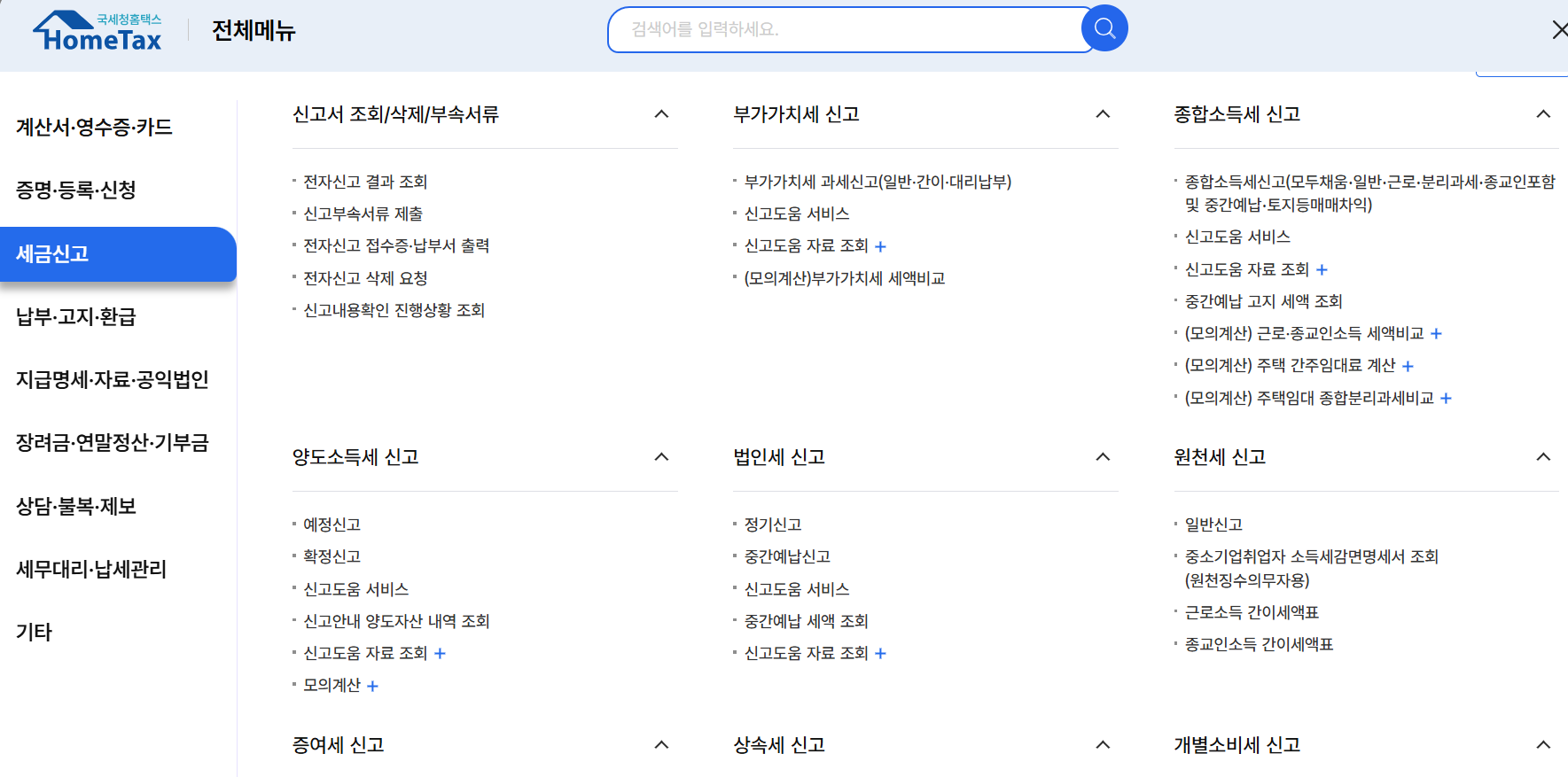This screenshot has height=777, width=1568.
Task: Open 신고도움 서비스 under 법인세 신고
Action: tap(797, 589)
